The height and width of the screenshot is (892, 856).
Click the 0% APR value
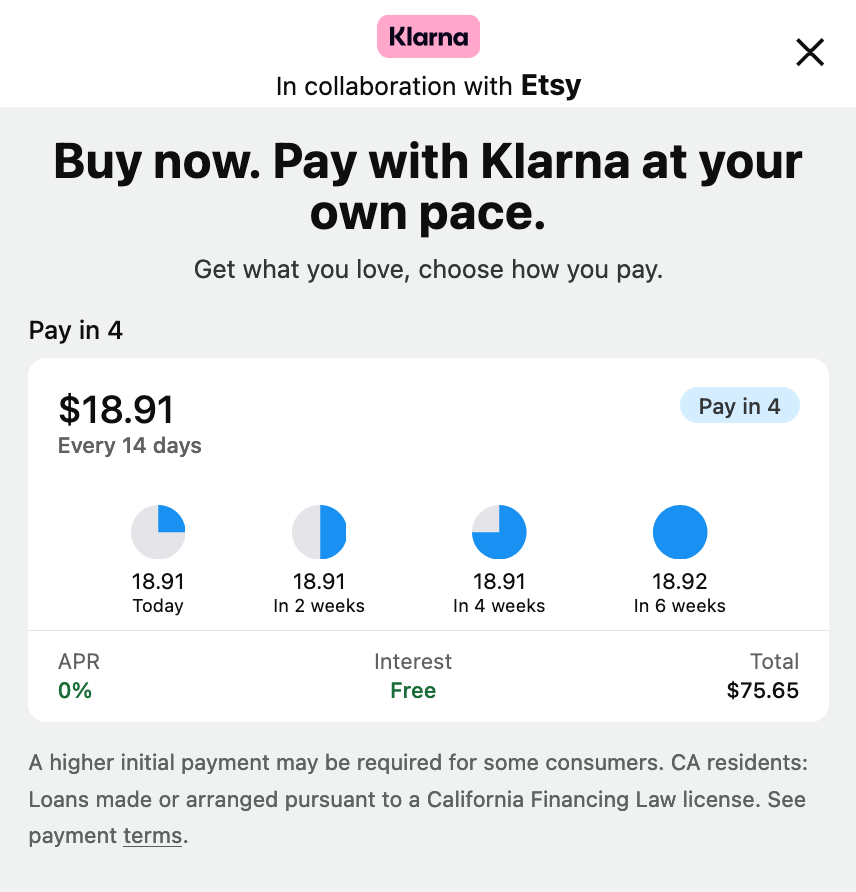coord(75,690)
